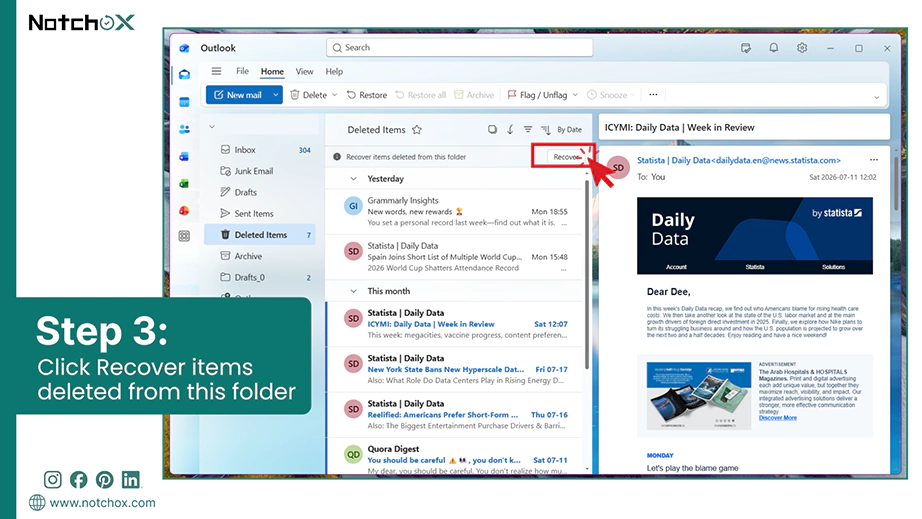This screenshot has height=519, width=922.
Task: Click Recover button for deleted items
Action: coord(564,157)
